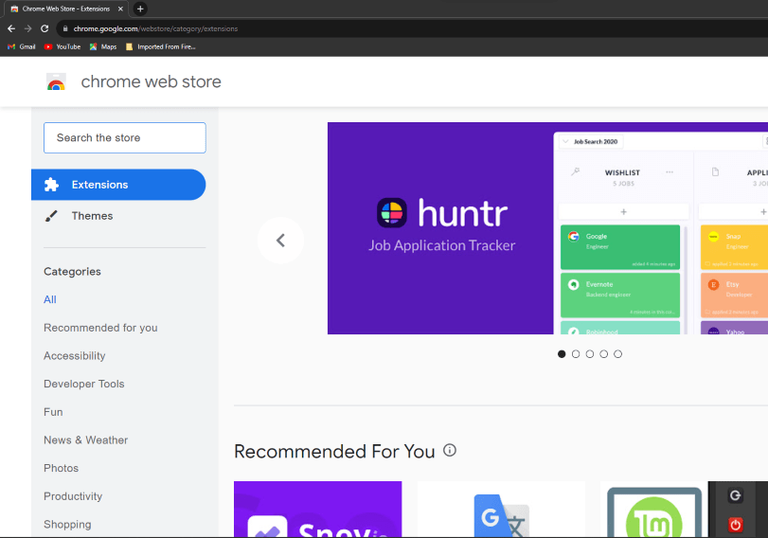The image size is (768, 538).
Task: Choose the News & Weather category
Action: [x=86, y=440]
